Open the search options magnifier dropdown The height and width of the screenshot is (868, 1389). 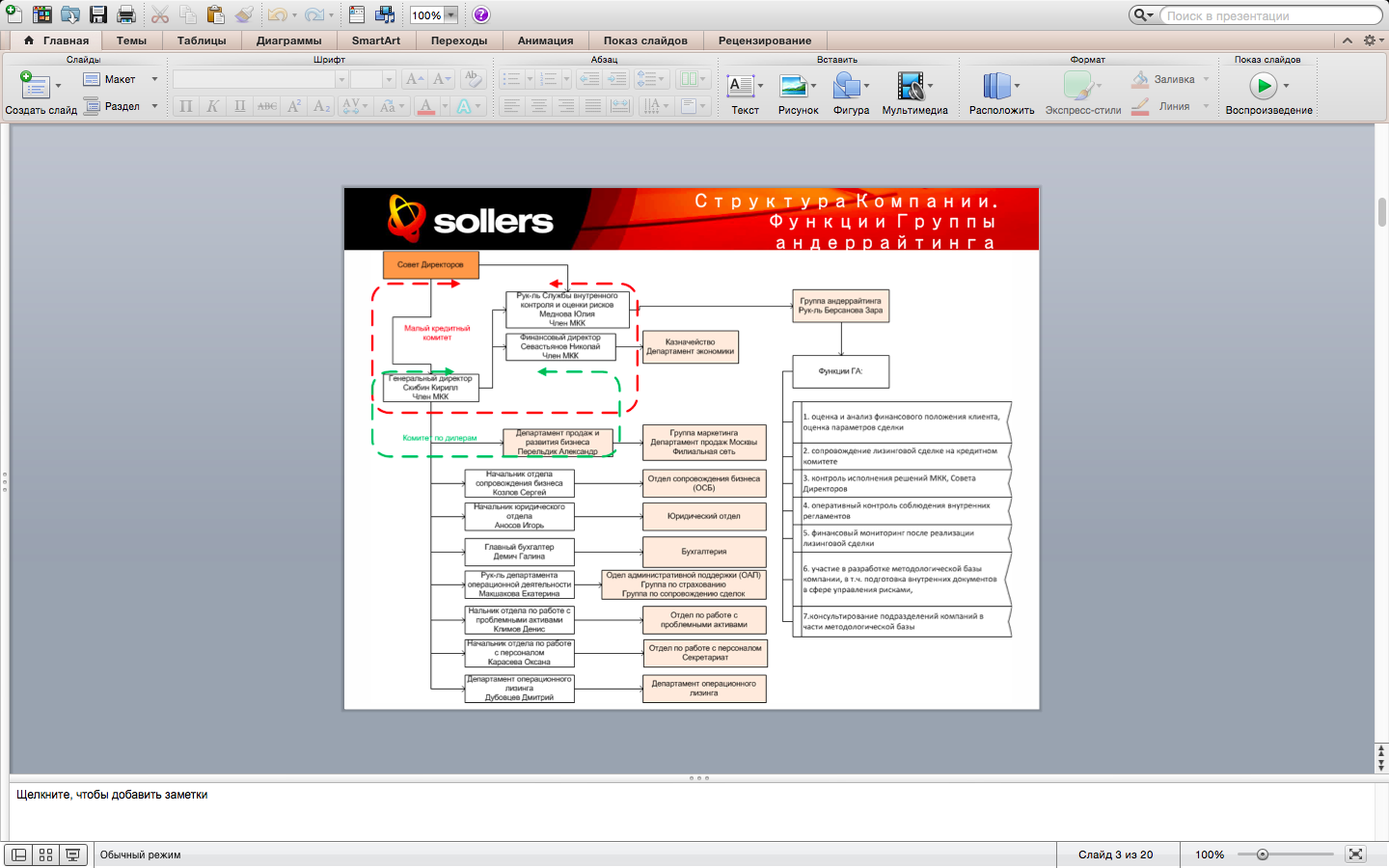click(x=1144, y=15)
